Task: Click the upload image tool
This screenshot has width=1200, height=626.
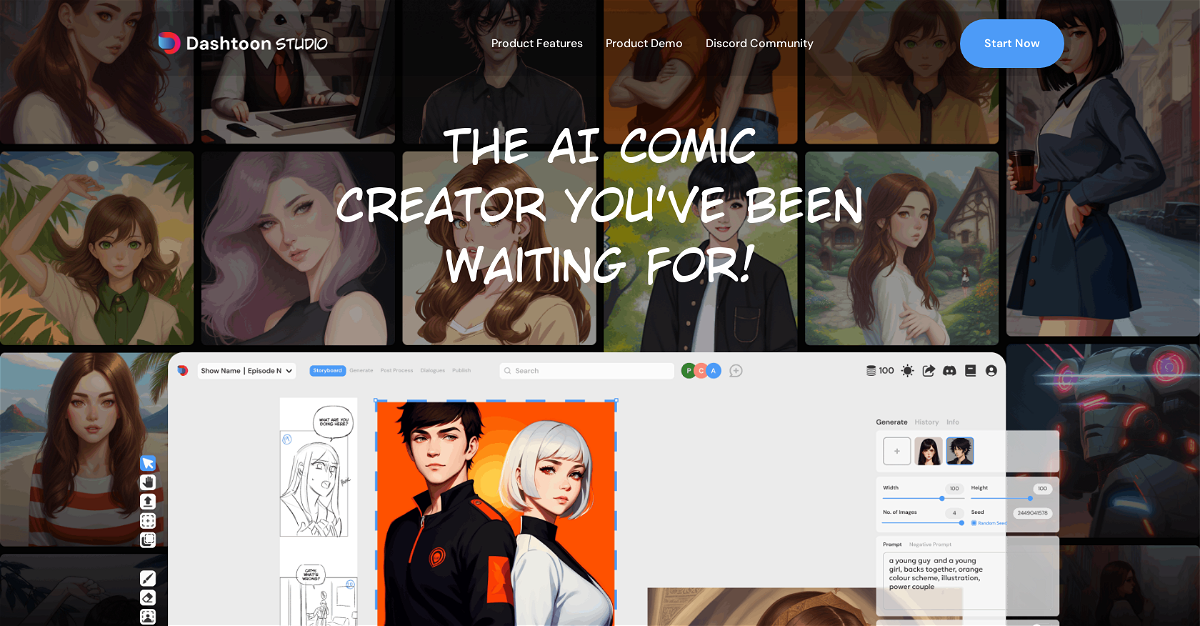Action: 148,501
